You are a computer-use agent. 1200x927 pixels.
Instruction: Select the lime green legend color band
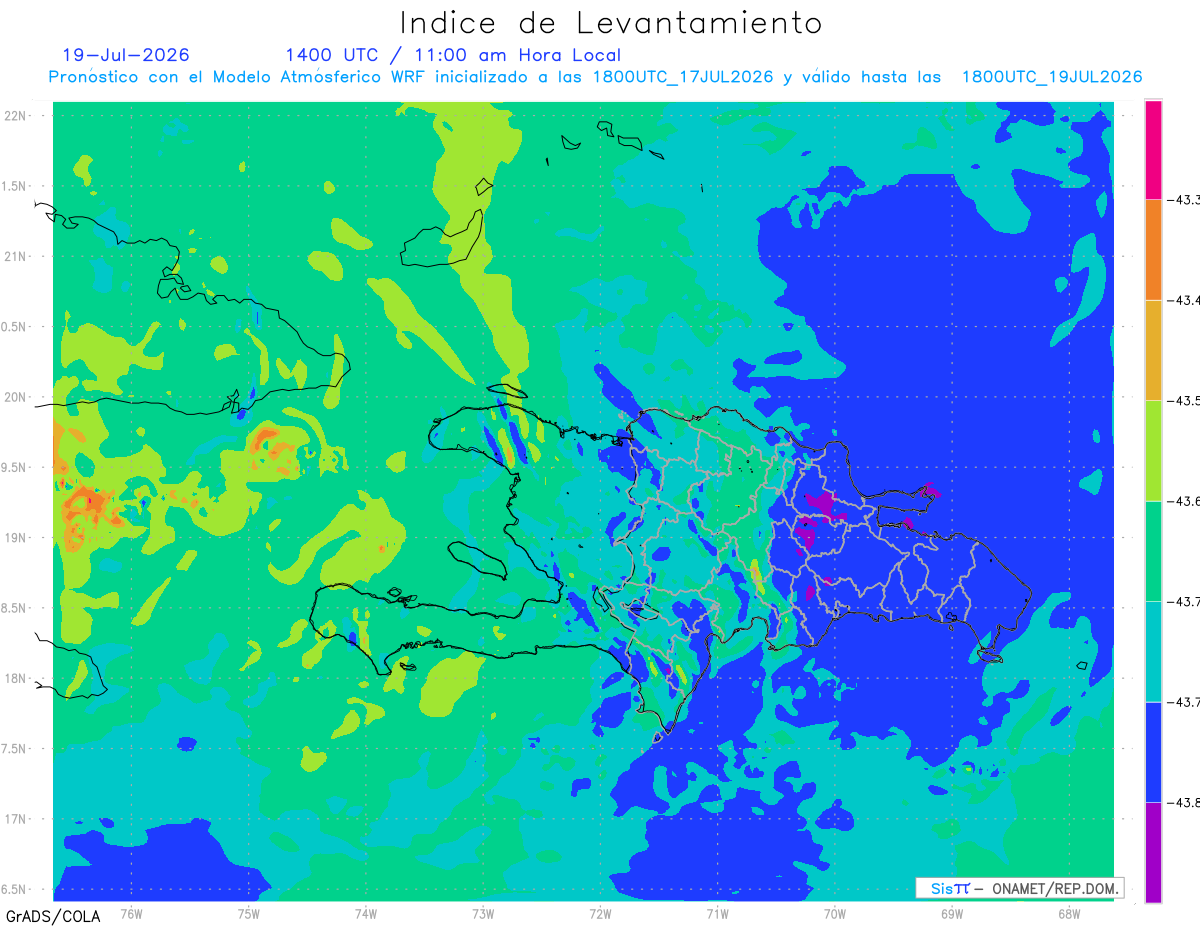(x=1153, y=450)
